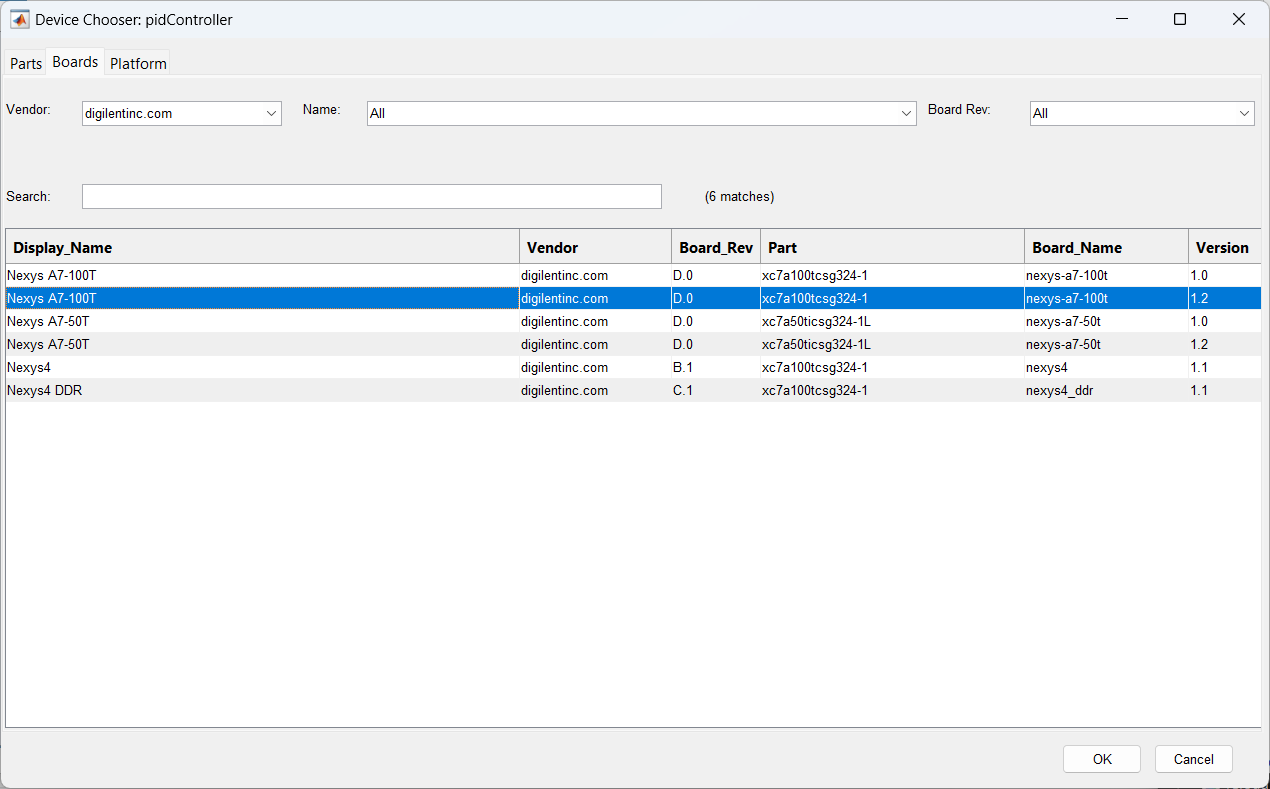Select the Nexys4 rev B.1 row
Viewport: 1270px width, 789px height.
(262, 367)
